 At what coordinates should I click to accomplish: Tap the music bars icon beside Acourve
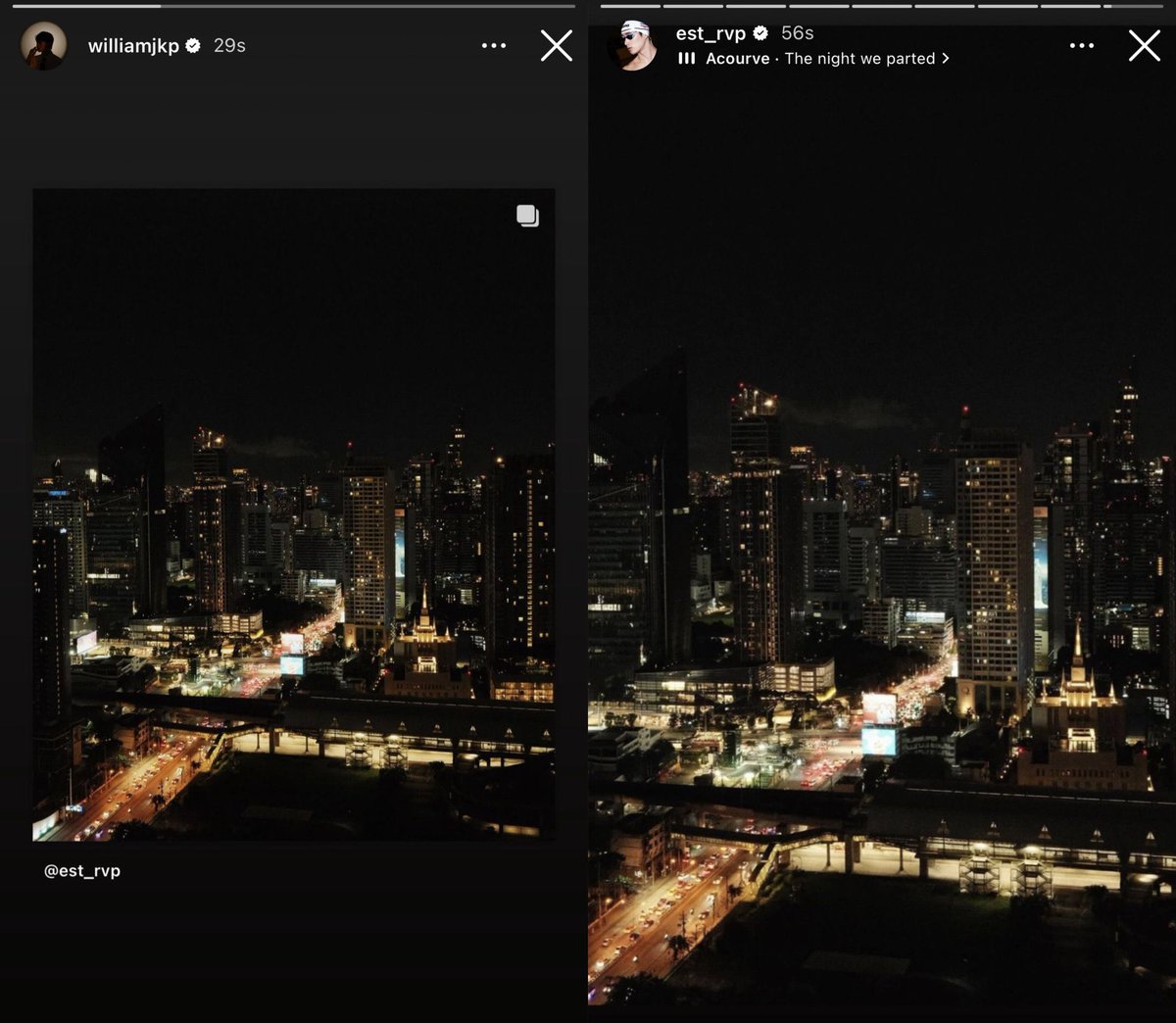coord(687,59)
